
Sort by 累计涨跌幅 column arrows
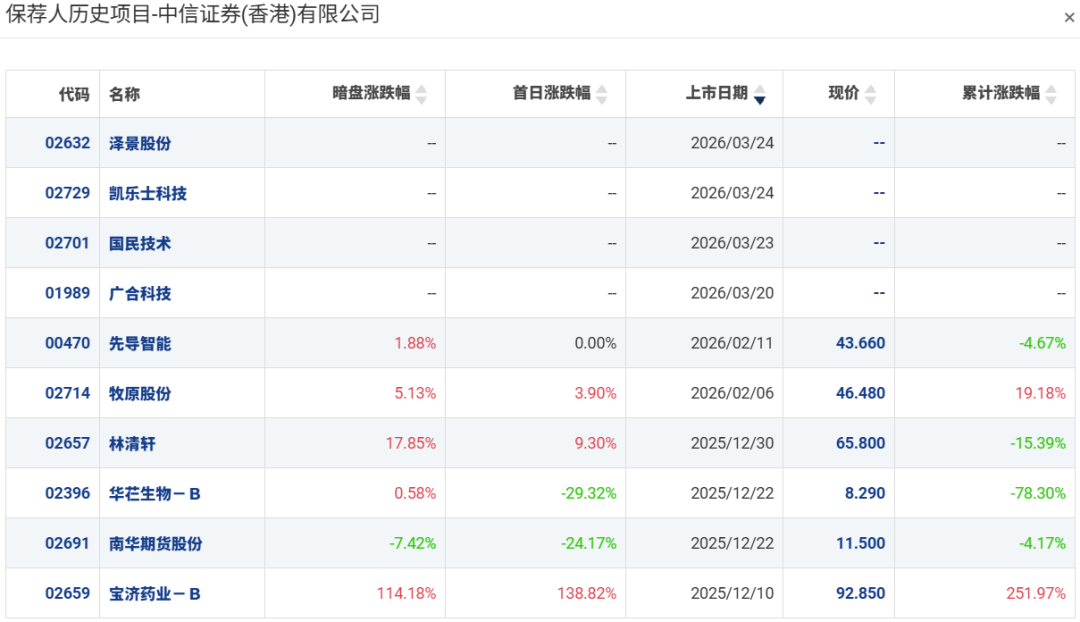pos(1051,94)
